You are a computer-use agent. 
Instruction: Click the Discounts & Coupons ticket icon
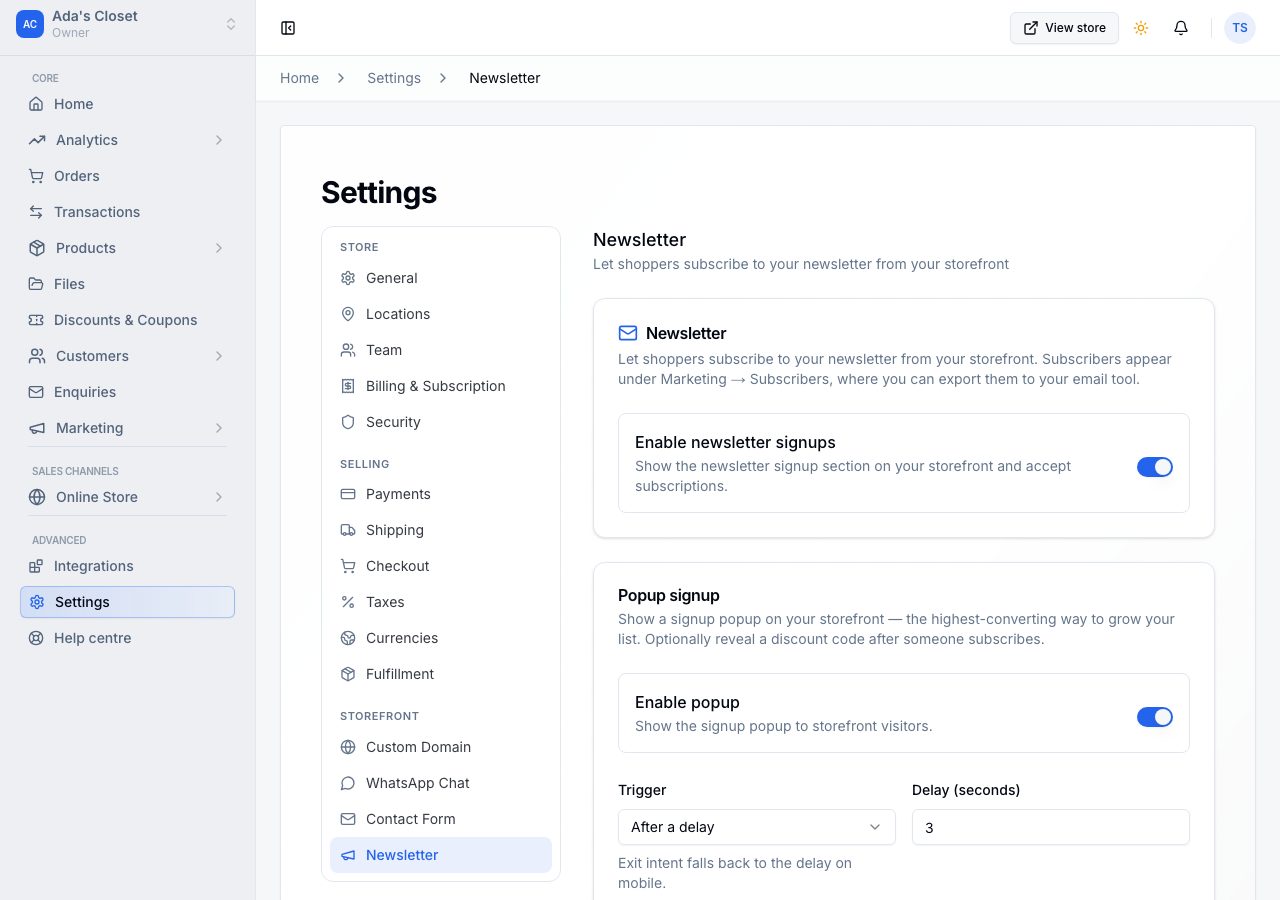pyautogui.click(x=36, y=320)
